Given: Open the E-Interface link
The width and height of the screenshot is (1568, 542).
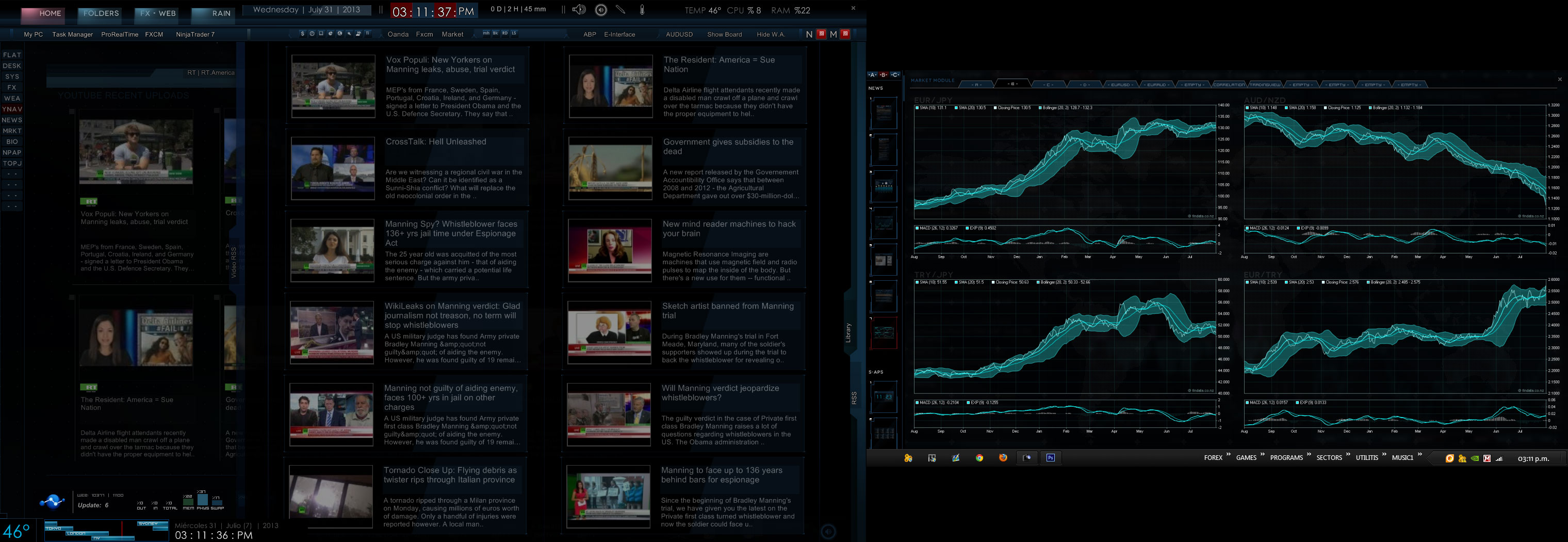Looking at the screenshot, I should click(619, 35).
